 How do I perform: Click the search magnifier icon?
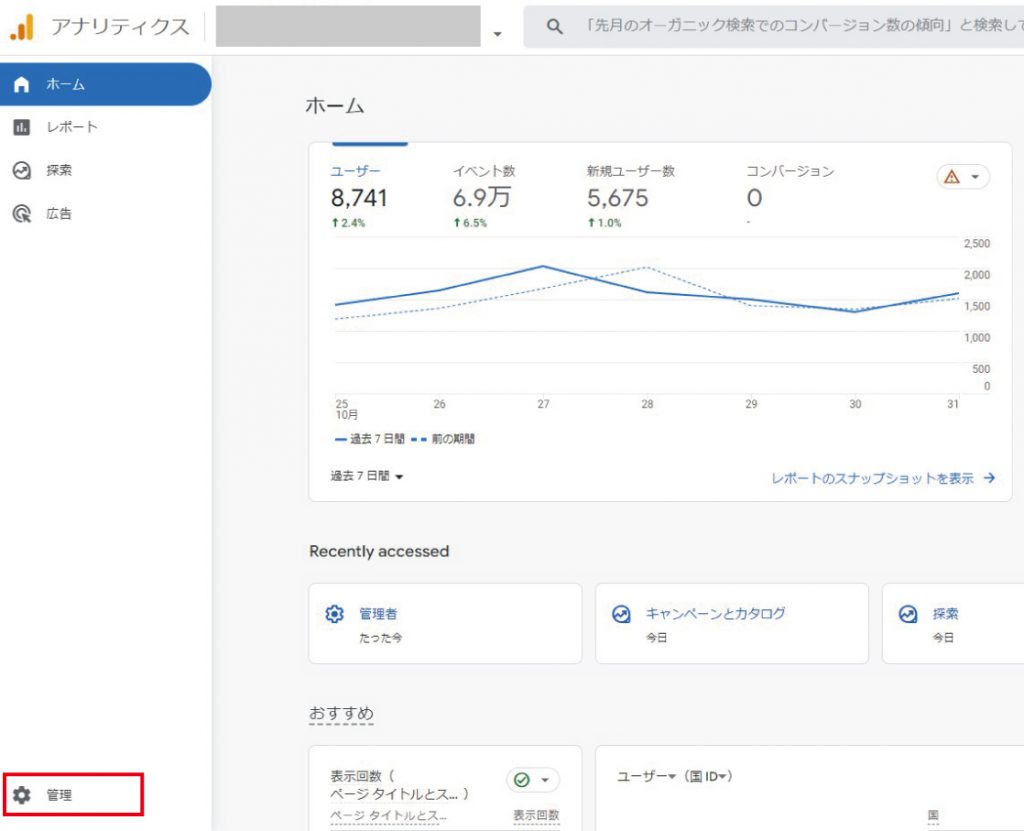tap(554, 26)
